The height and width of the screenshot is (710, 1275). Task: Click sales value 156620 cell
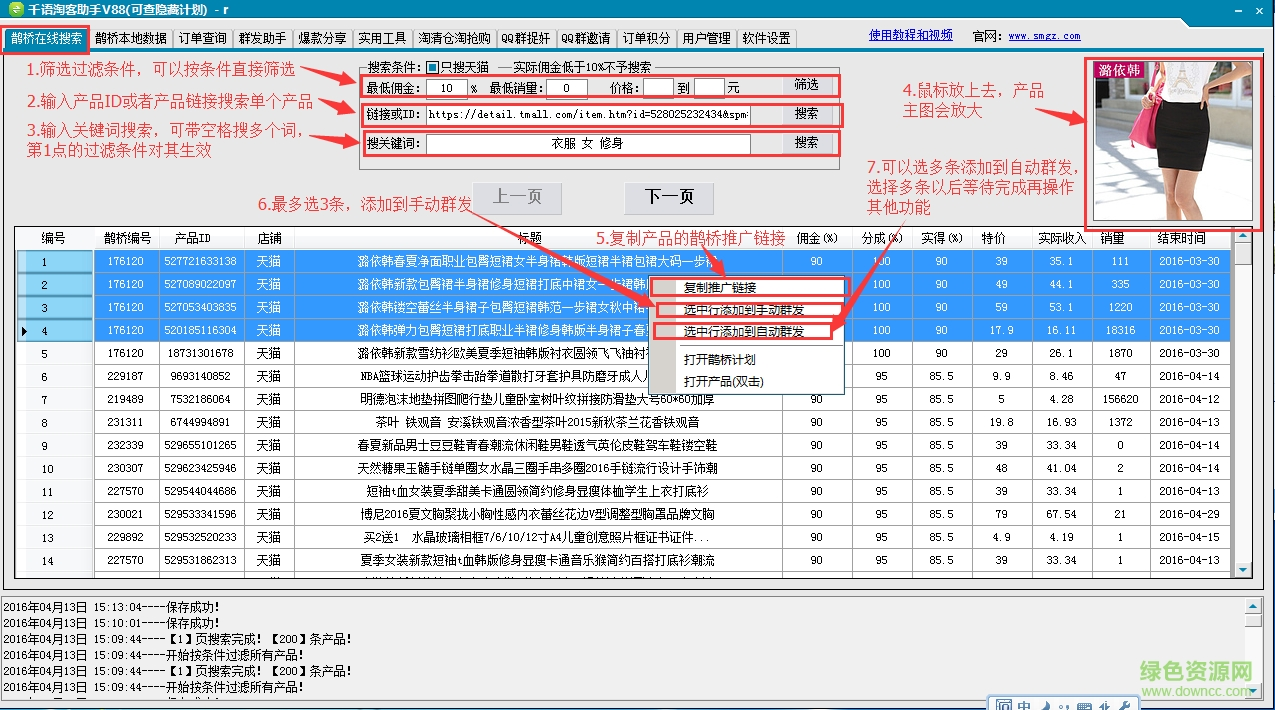[x=1120, y=400]
